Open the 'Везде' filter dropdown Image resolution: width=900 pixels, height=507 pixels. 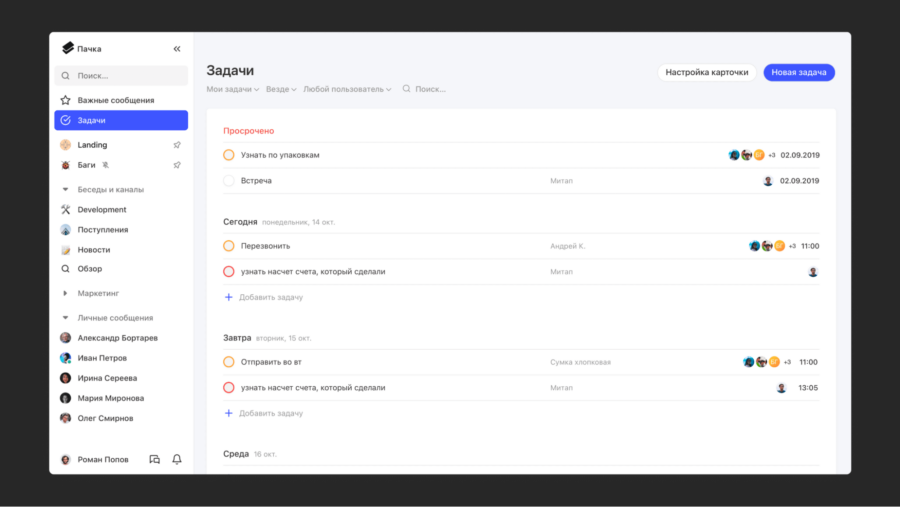pos(281,89)
